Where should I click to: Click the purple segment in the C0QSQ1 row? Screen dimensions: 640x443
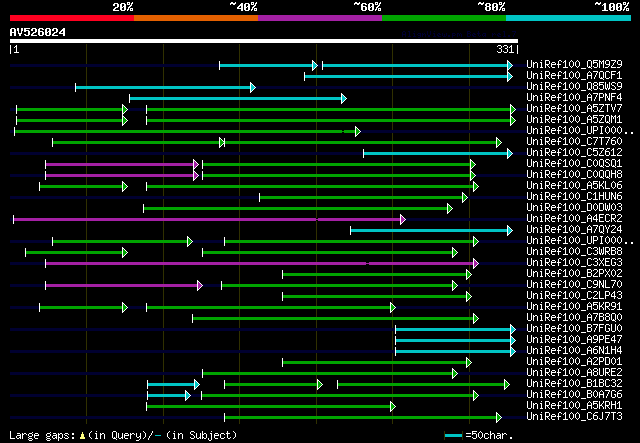tap(122, 165)
